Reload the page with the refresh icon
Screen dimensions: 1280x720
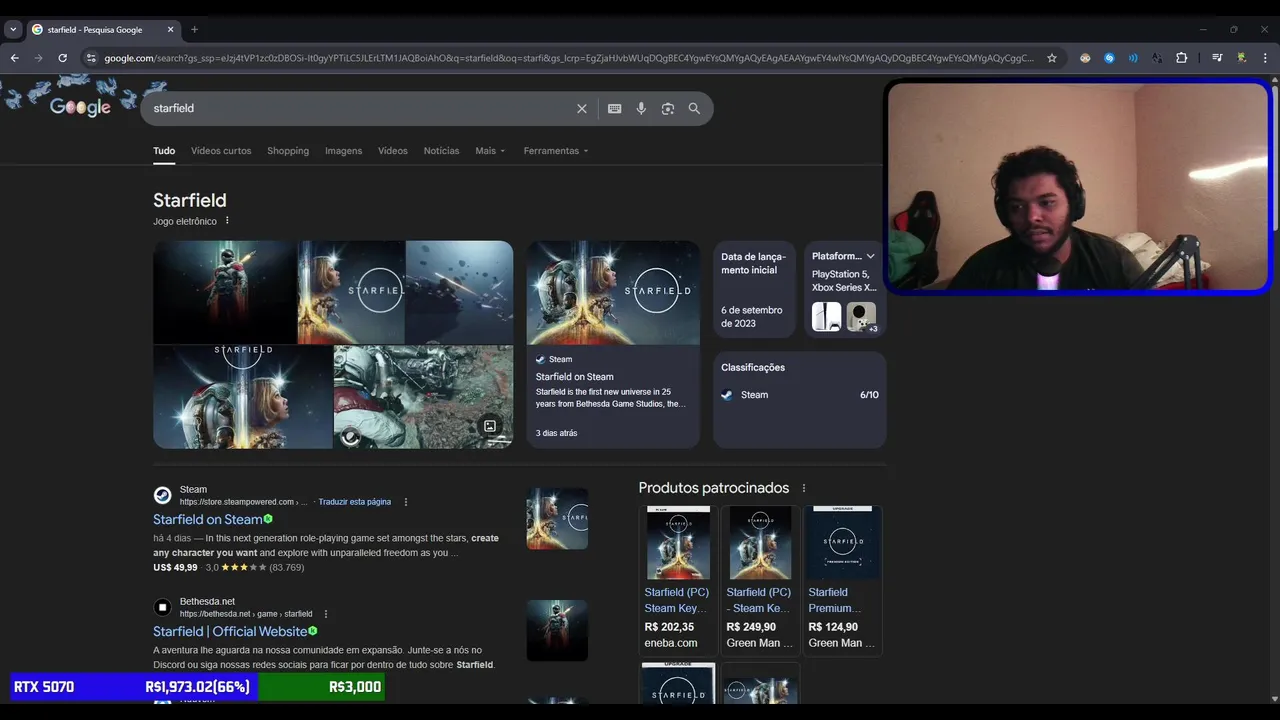(62, 58)
